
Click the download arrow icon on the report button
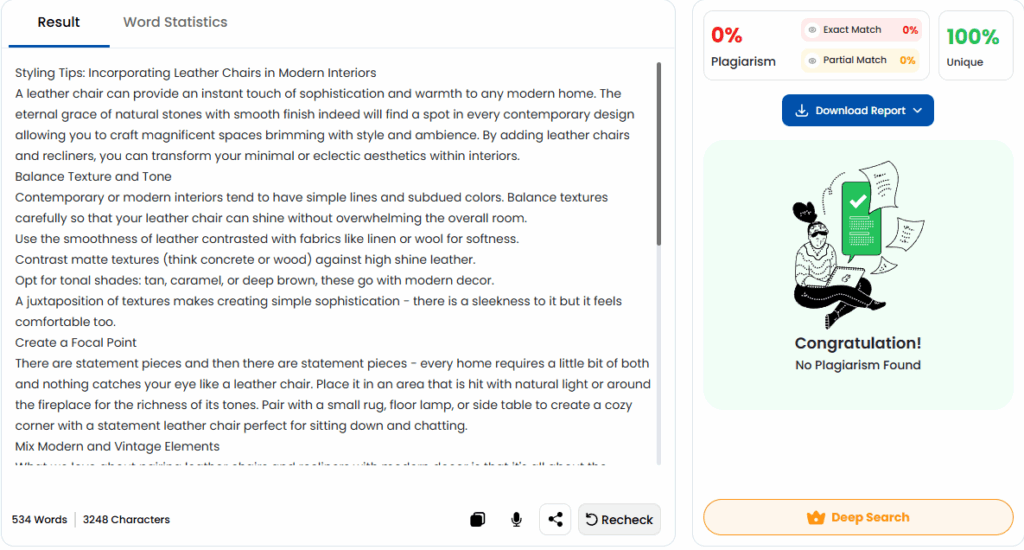801,111
